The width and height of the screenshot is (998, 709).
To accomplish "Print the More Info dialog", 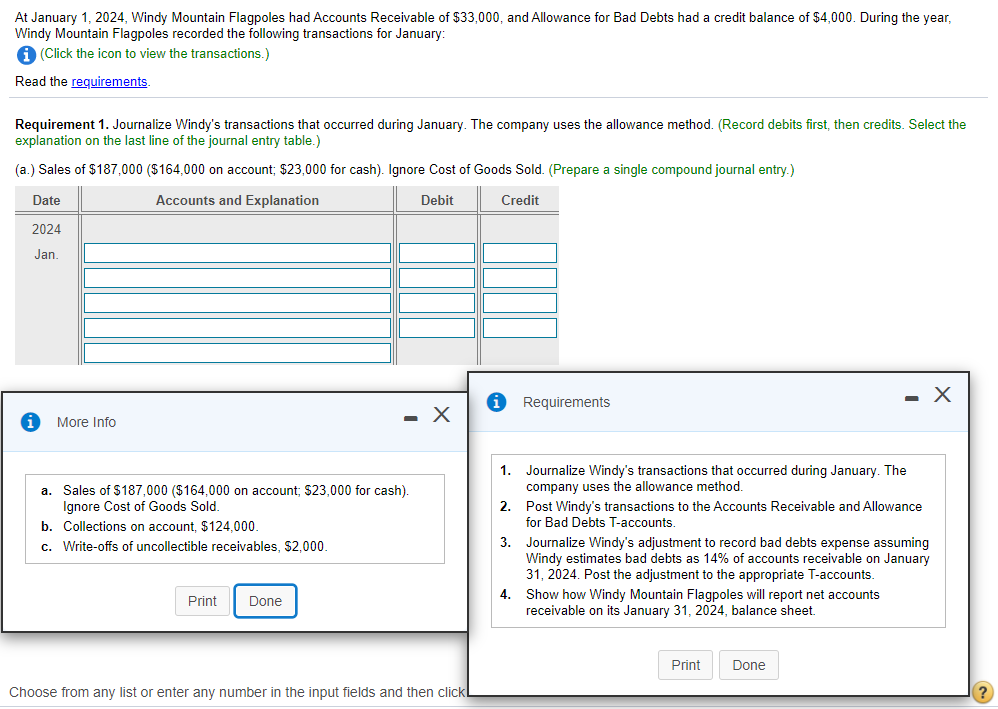I will [x=202, y=601].
